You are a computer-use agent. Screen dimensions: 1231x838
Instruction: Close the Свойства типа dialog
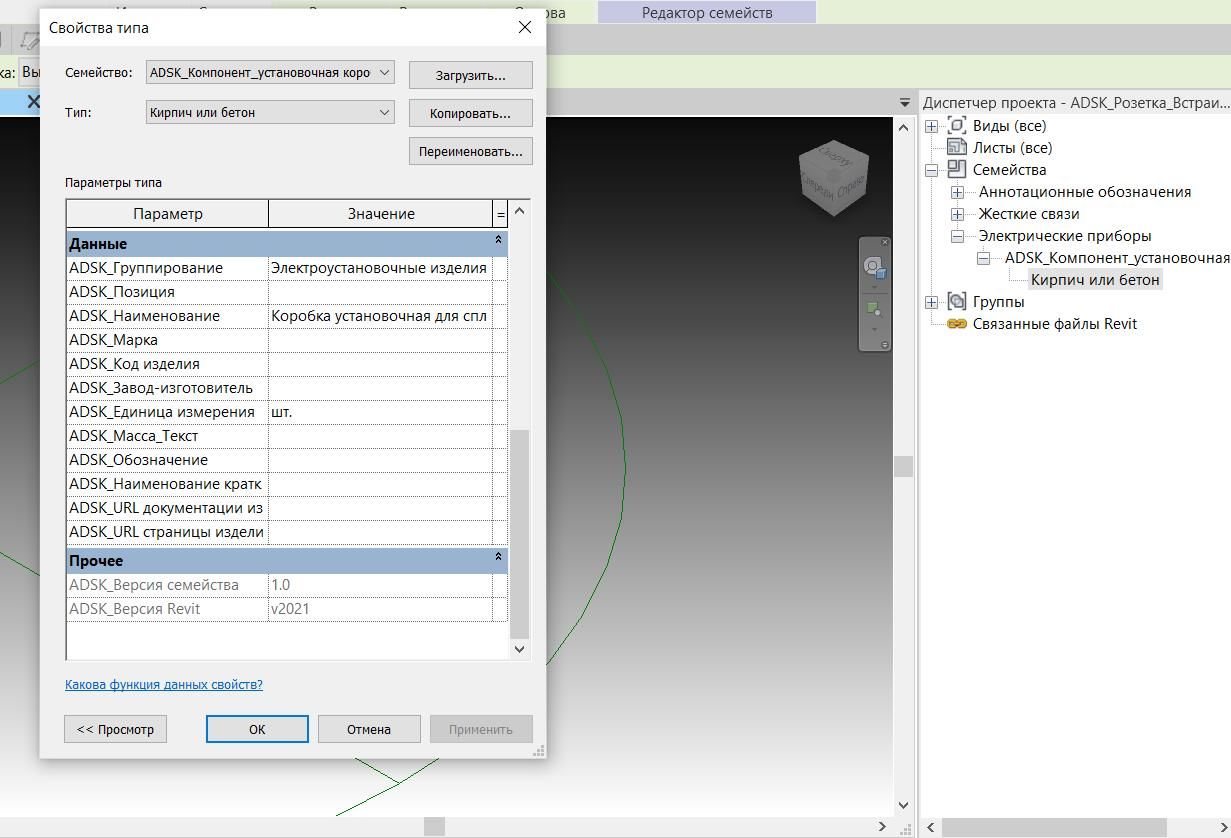click(525, 27)
